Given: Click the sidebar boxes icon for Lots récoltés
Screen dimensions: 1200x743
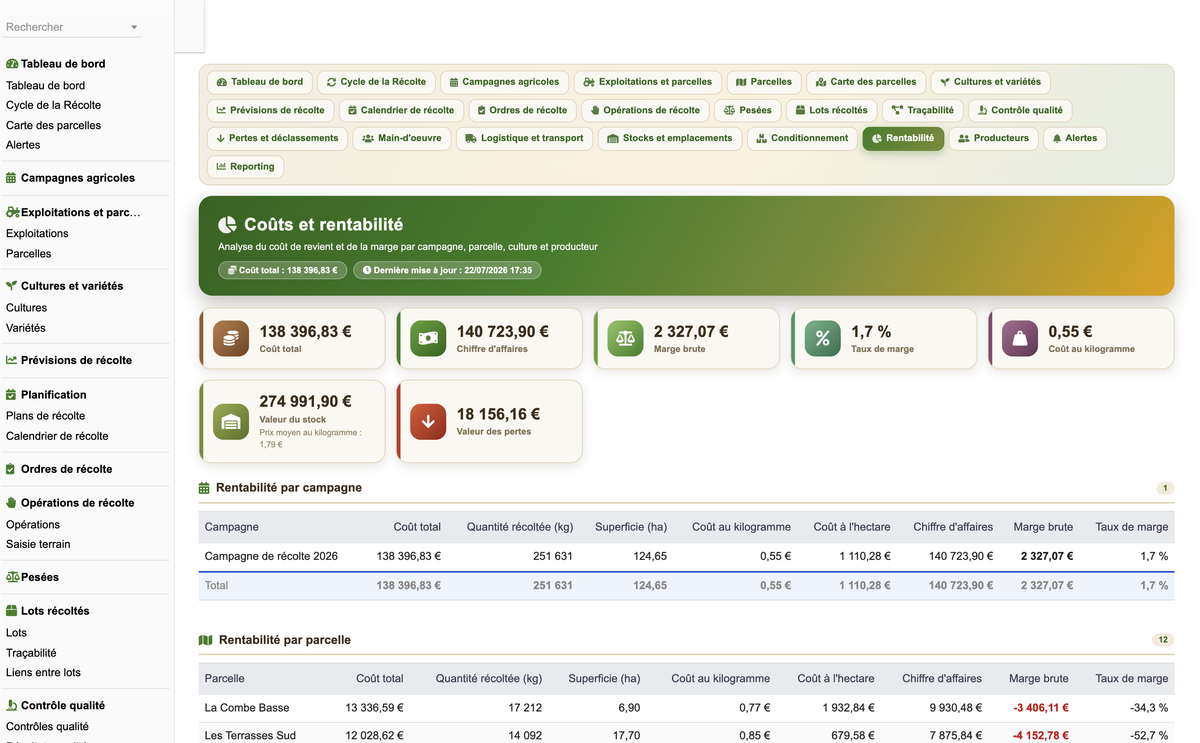Looking at the screenshot, I should click(x=12, y=611).
